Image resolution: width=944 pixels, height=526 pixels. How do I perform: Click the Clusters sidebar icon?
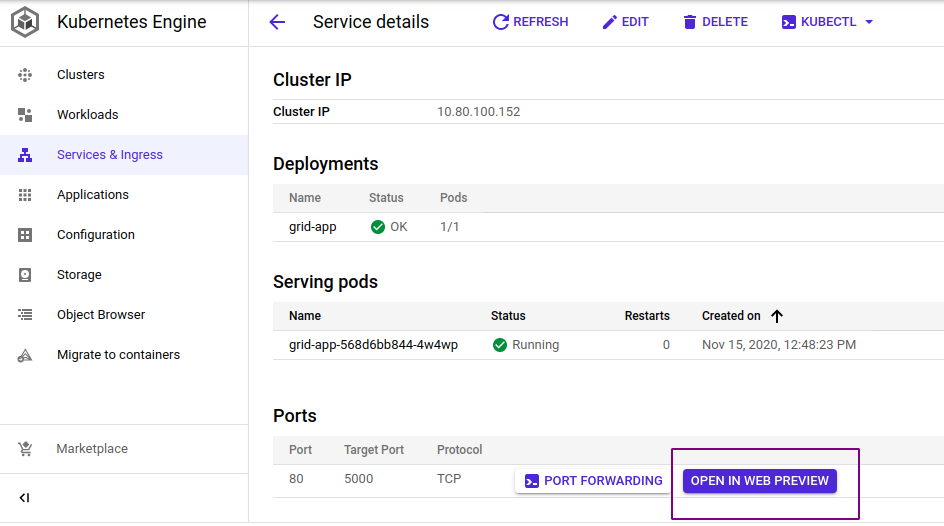(26, 75)
